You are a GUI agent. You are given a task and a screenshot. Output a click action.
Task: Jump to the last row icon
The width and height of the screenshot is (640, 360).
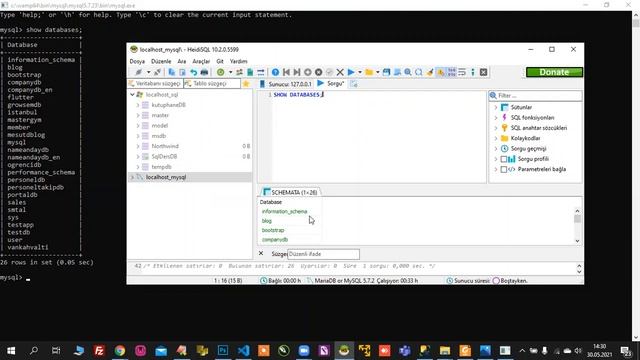(x=297, y=72)
